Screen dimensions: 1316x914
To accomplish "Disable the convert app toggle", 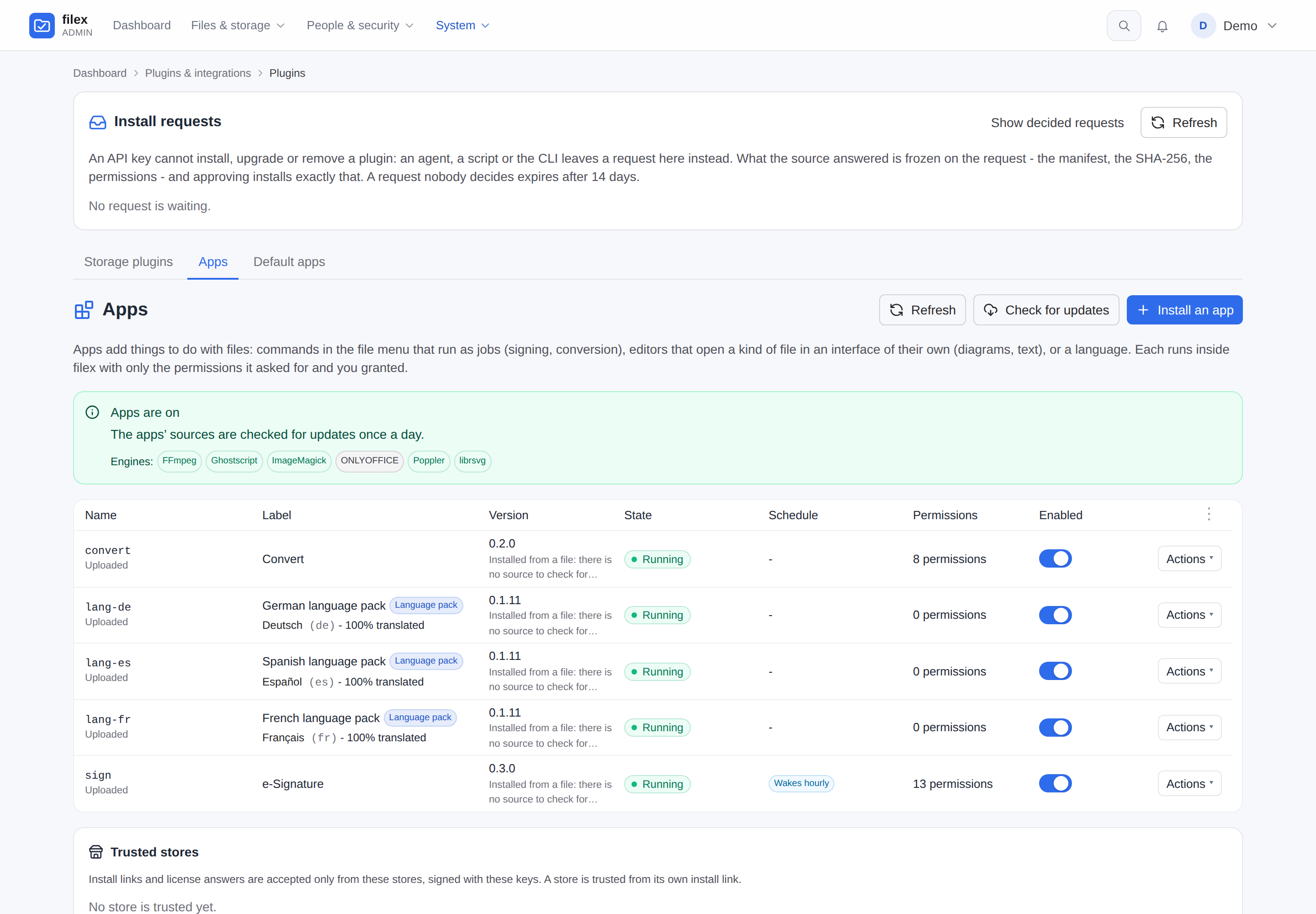I will click(x=1055, y=558).
